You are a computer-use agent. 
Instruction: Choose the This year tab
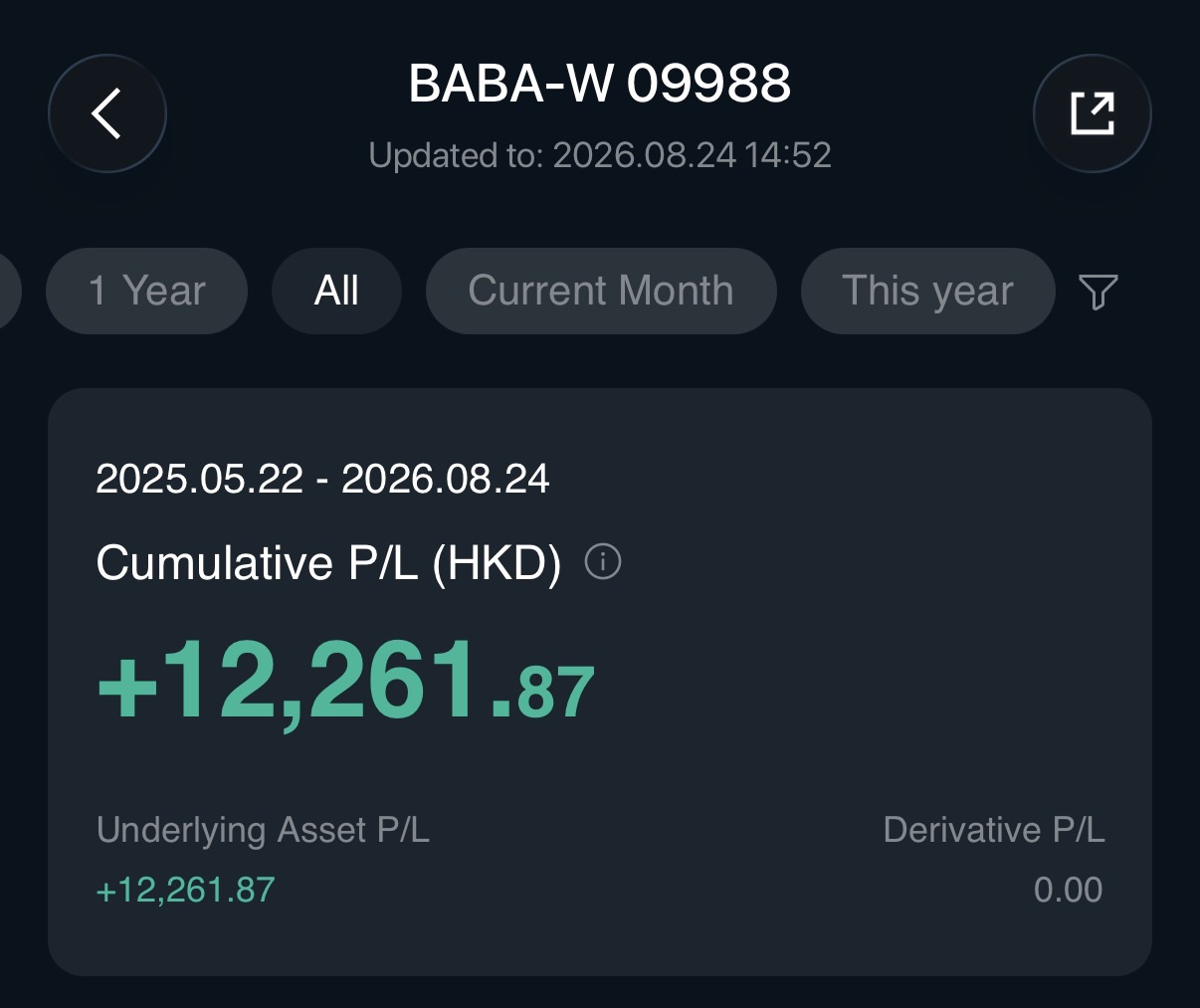[927, 291]
